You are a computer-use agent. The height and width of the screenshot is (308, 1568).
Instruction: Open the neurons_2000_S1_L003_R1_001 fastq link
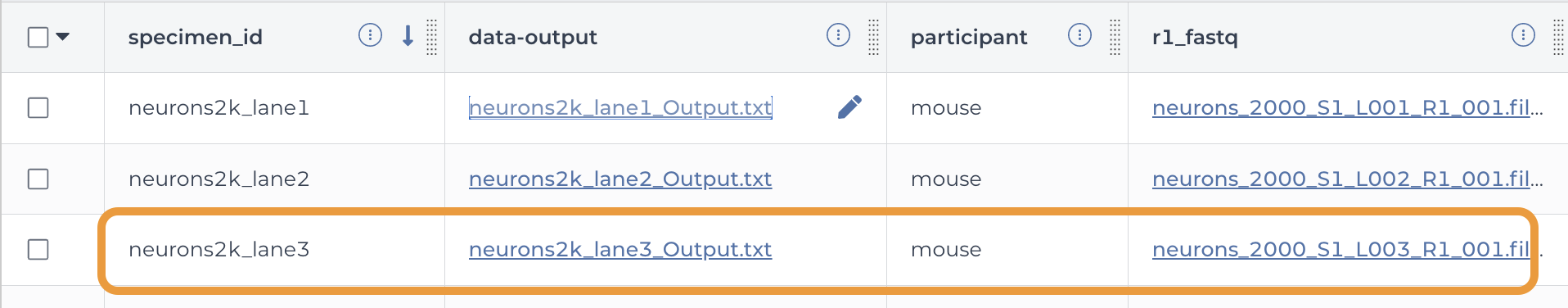1342,249
